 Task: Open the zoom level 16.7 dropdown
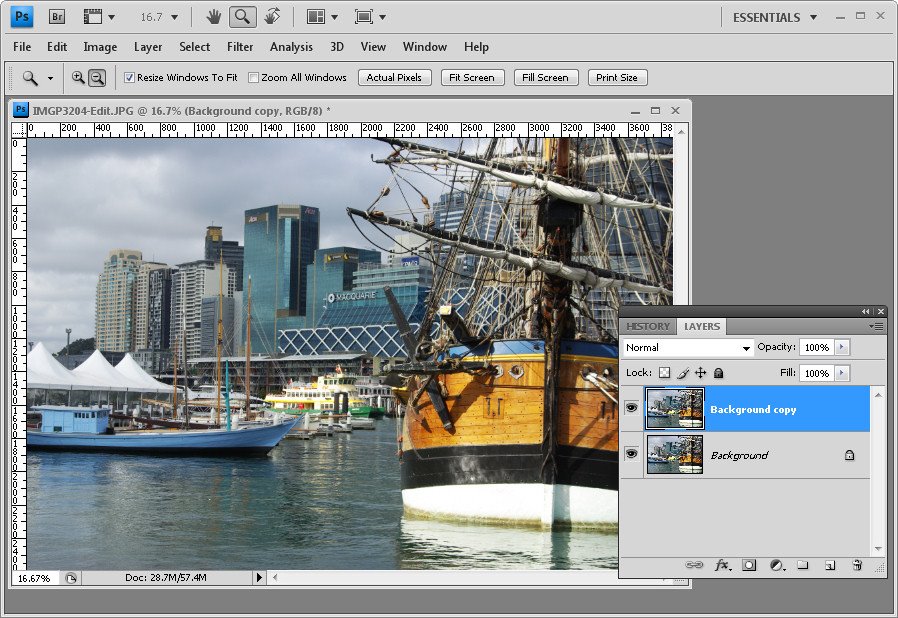pyautogui.click(x=175, y=17)
